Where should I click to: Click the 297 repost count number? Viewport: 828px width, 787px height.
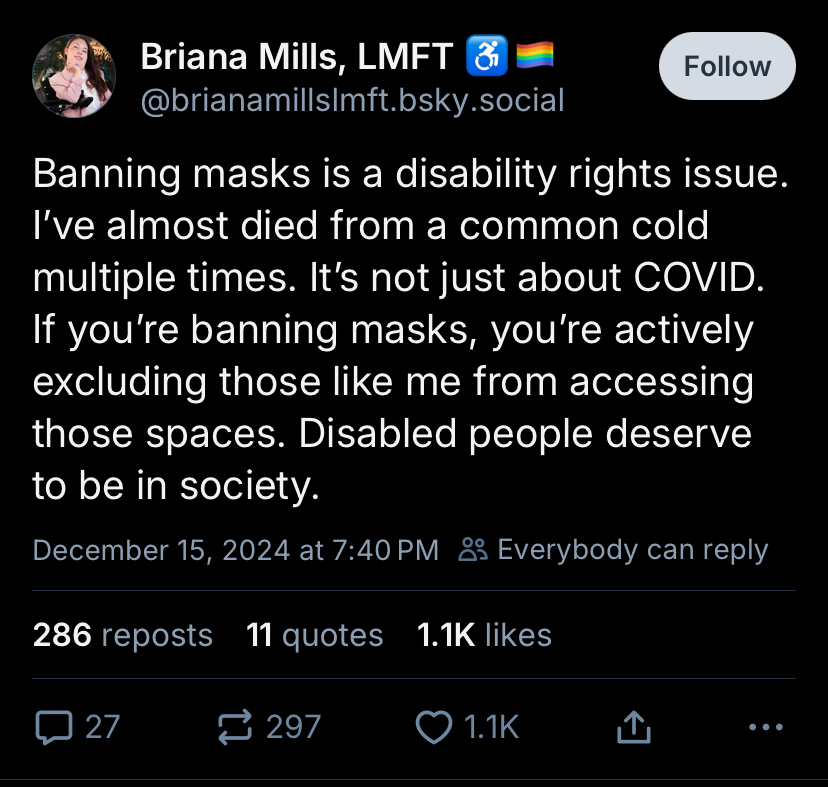tap(293, 727)
